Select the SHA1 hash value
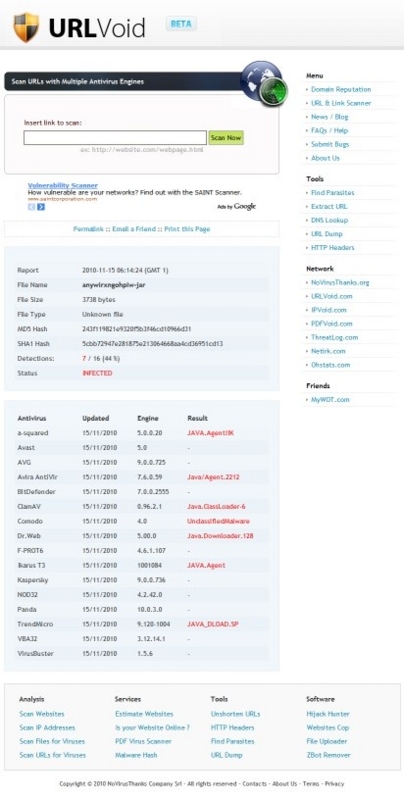This screenshot has width=404, height=800. tap(153, 344)
